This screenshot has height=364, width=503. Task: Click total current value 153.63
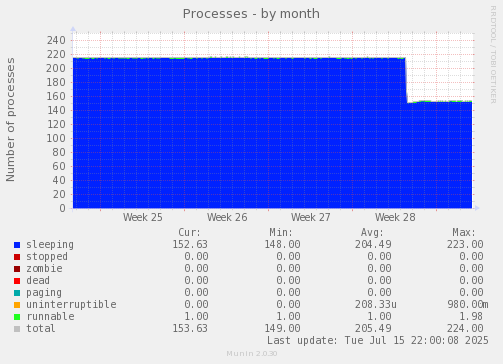click(x=190, y=329)
